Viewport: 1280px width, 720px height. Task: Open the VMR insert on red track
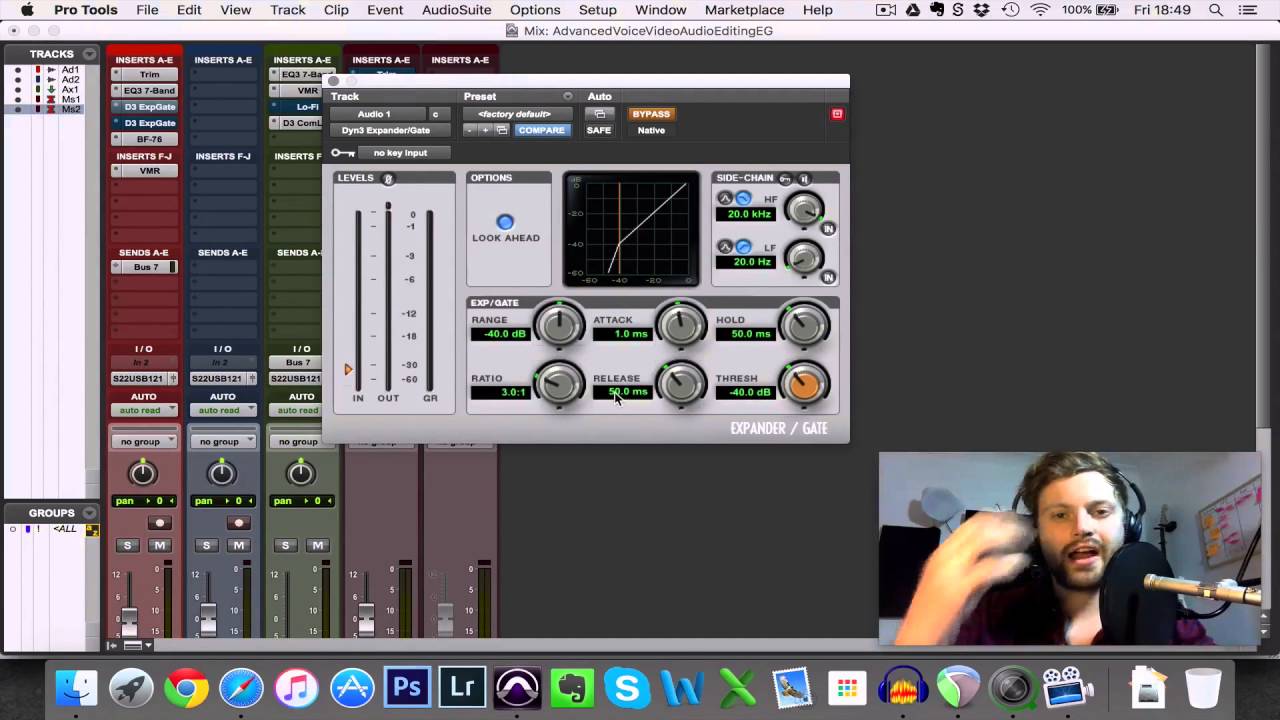144,171
